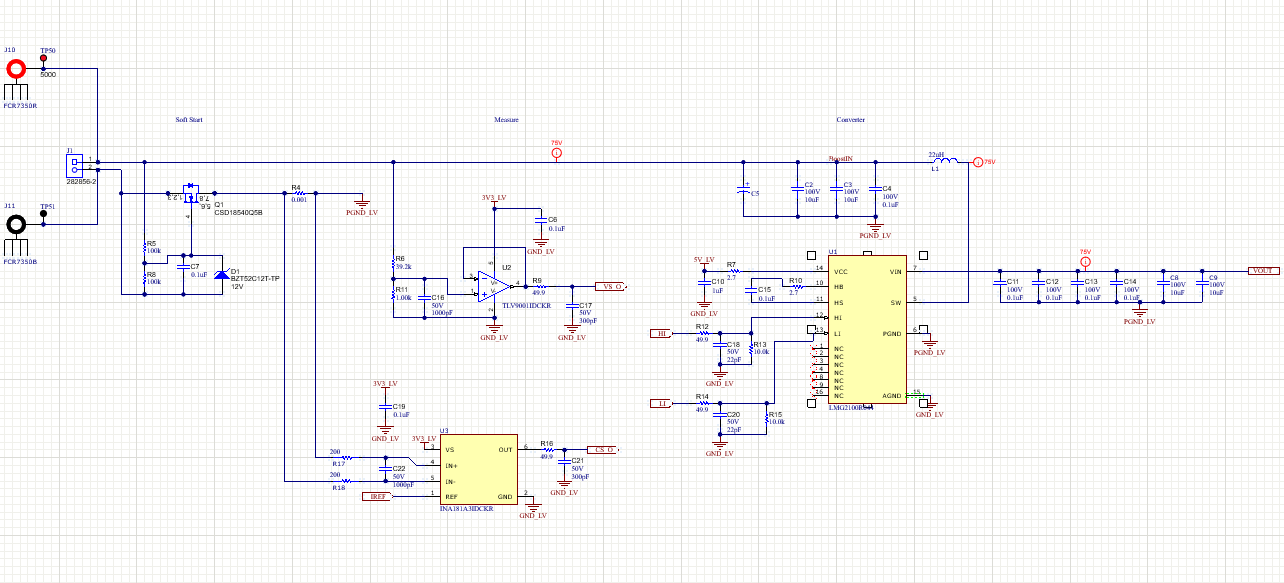The width and height of the screenshot is (1284, 583).
Task: Select the R4 0.001 shunt resistor
Action: coord(299,193)
